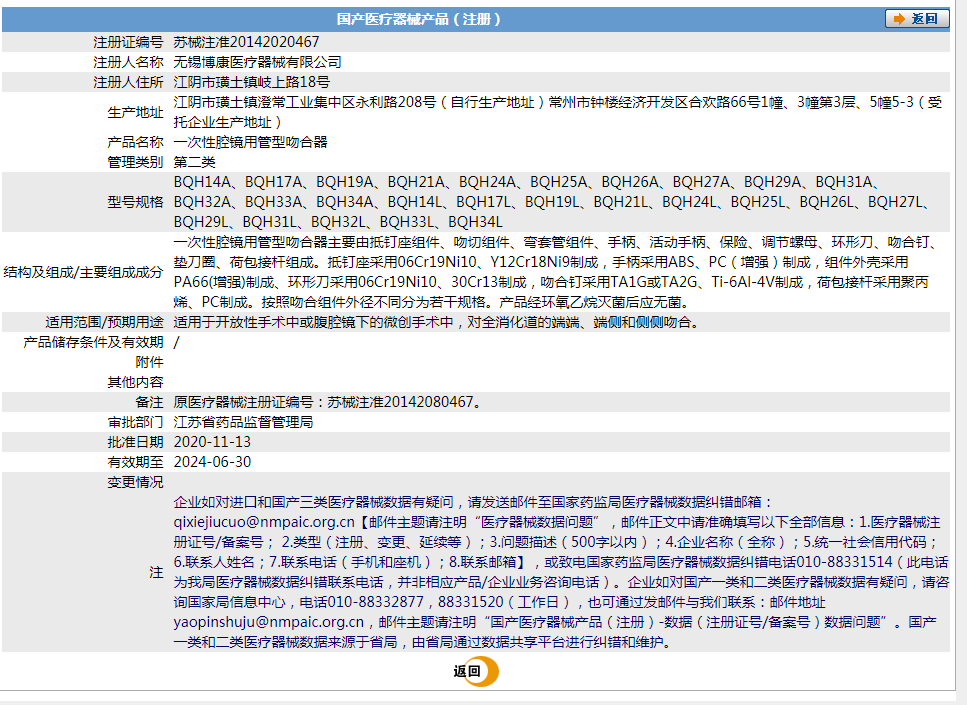
Task: Click the 批准日期 label
Action: [x=135, y=442]
